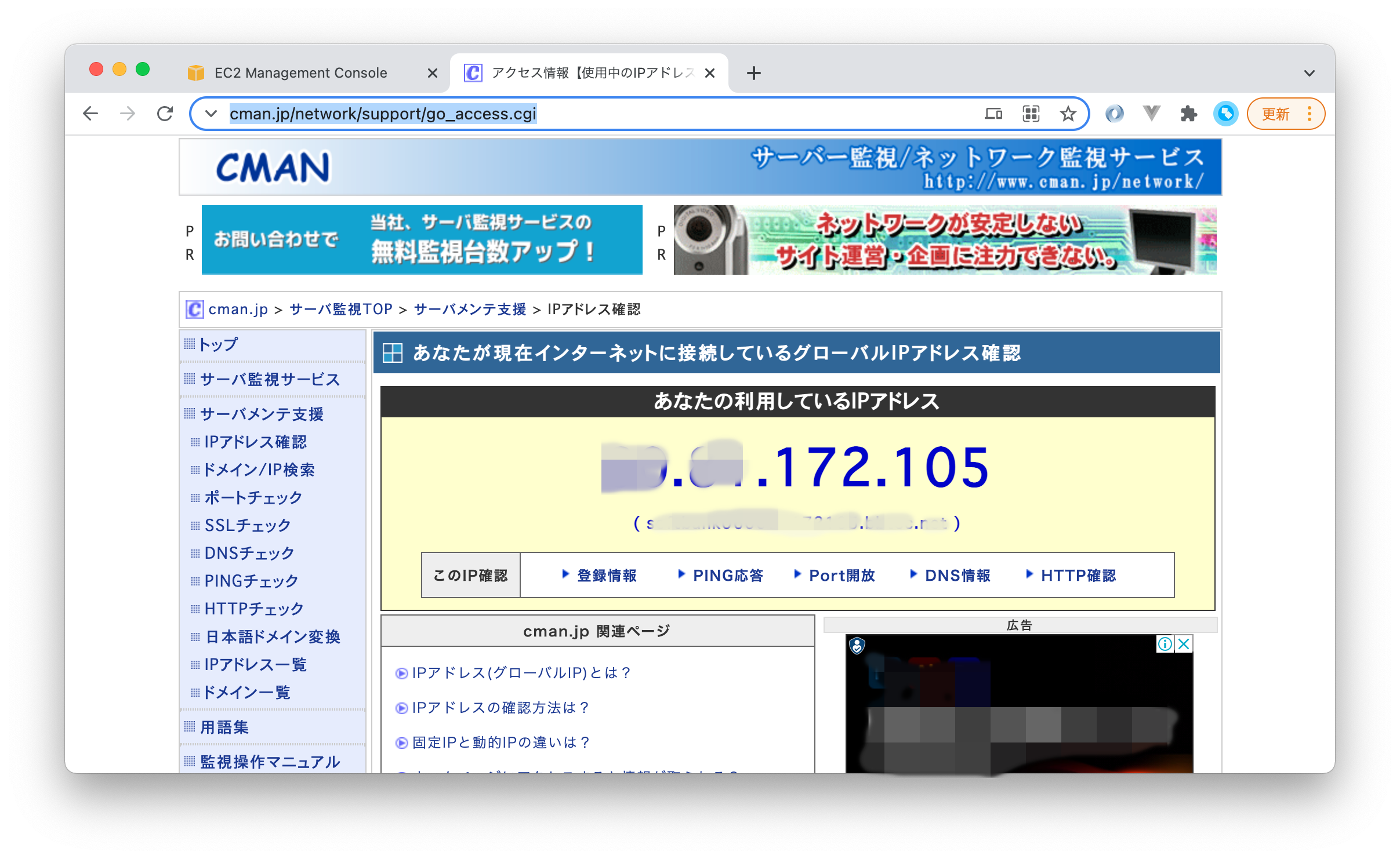
Task: Close the advertisement with the X icon
Action: pos(1184,644)
